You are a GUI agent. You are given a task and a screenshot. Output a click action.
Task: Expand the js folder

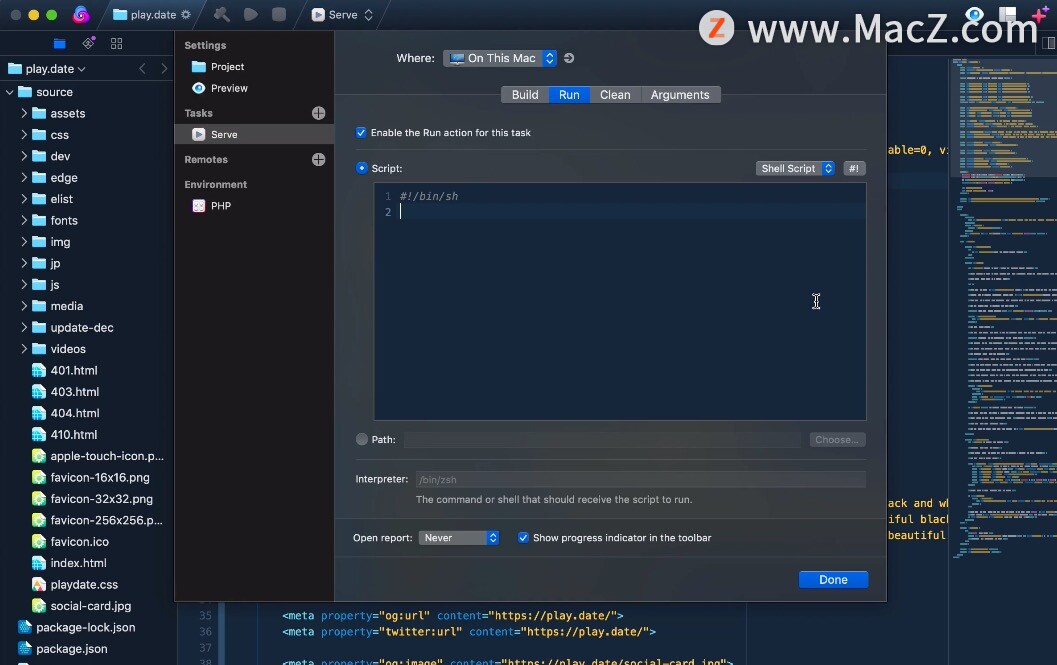24,285
